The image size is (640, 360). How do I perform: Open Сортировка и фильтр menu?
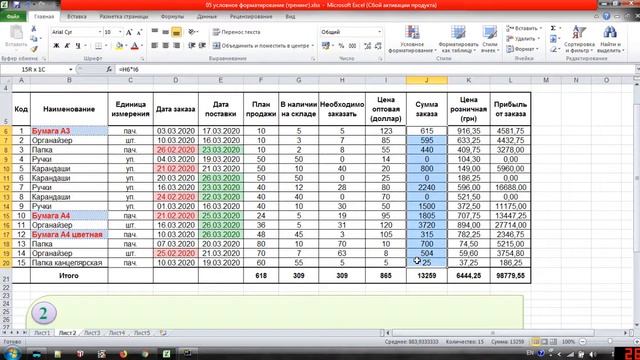[x=579, y=39]
